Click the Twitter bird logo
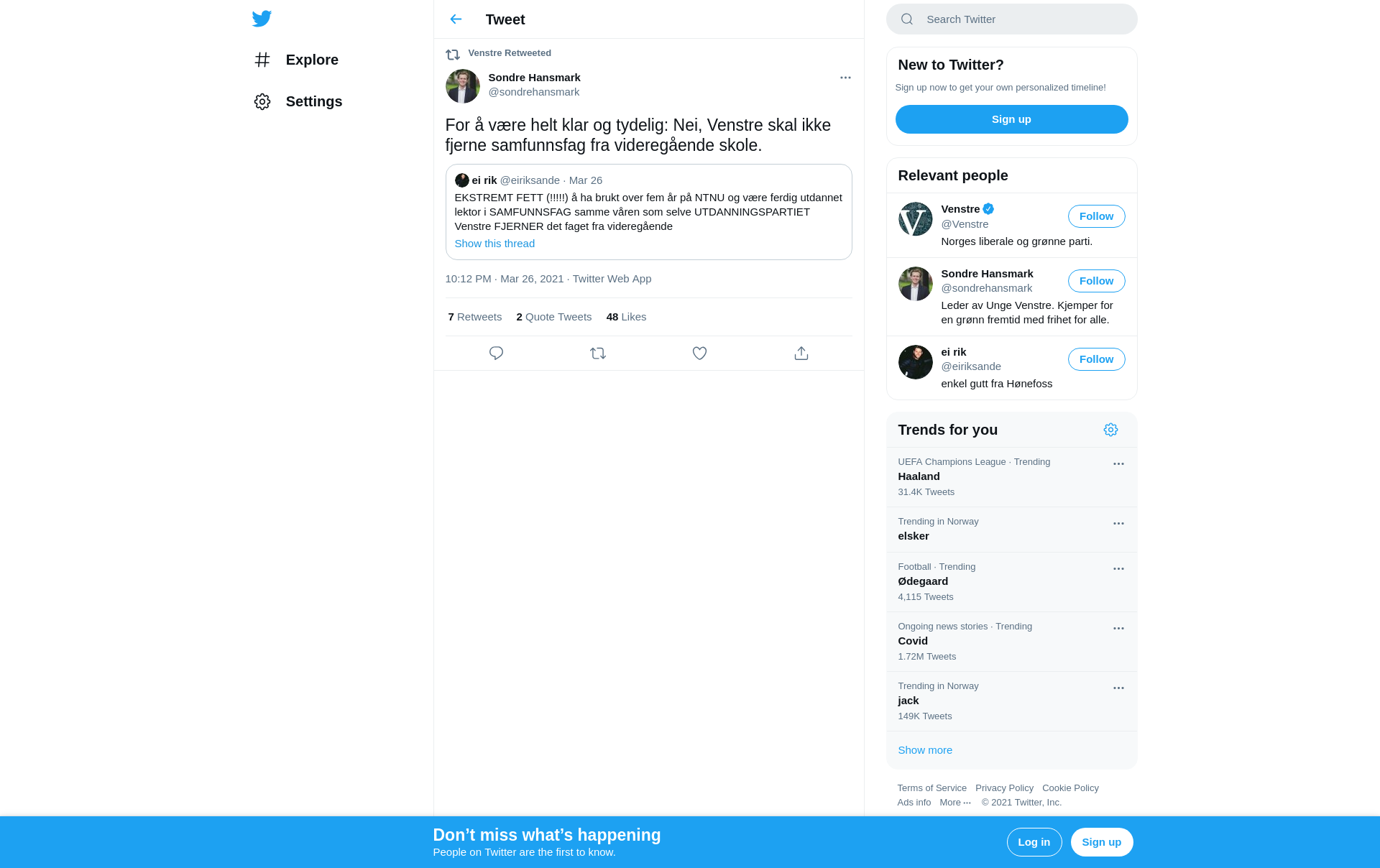The image size is (1380, 868). click(x=262, y=19)
